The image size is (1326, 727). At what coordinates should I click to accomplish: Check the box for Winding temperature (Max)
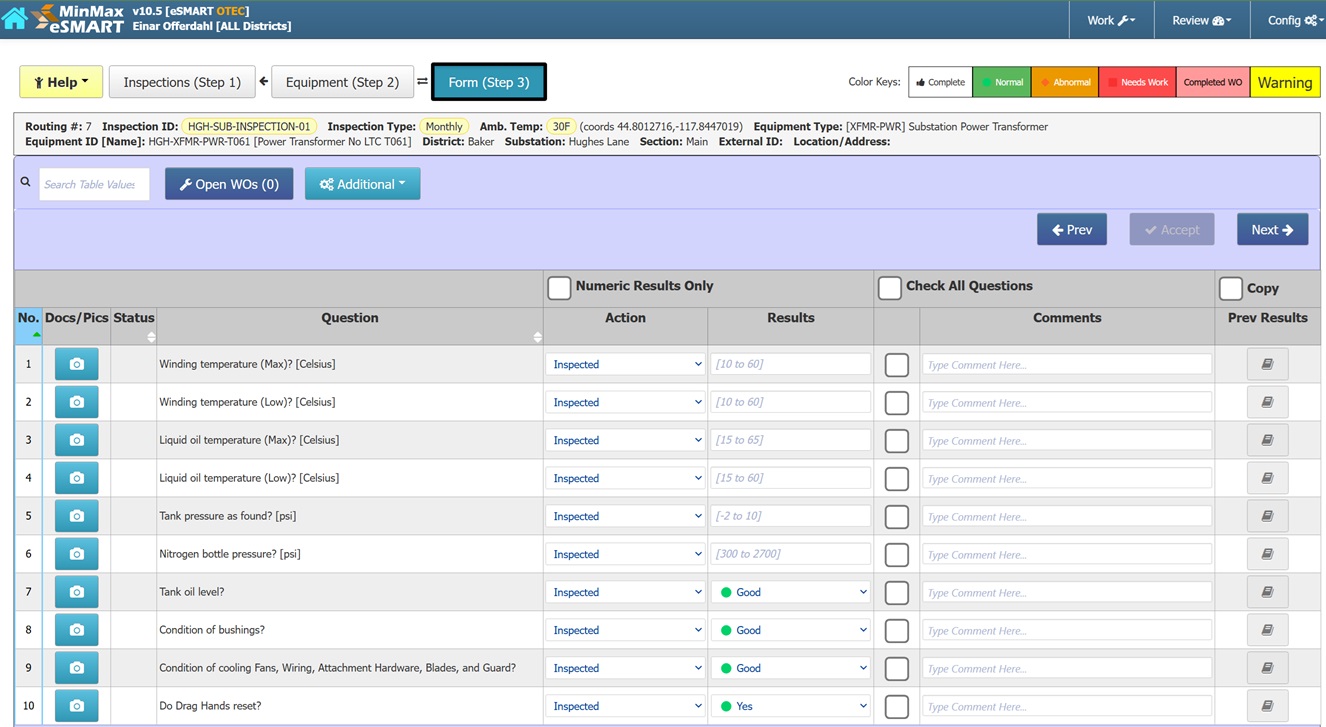[x=897, y=365]
